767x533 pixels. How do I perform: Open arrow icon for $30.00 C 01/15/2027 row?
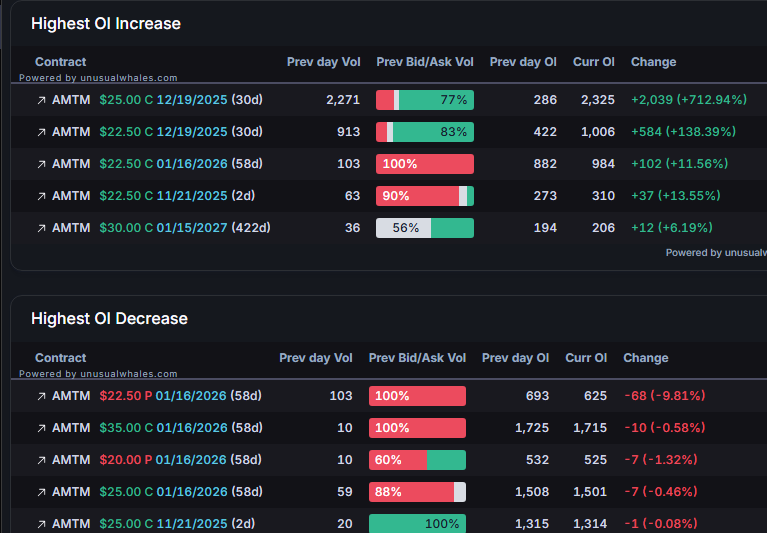tap(42, 228)
